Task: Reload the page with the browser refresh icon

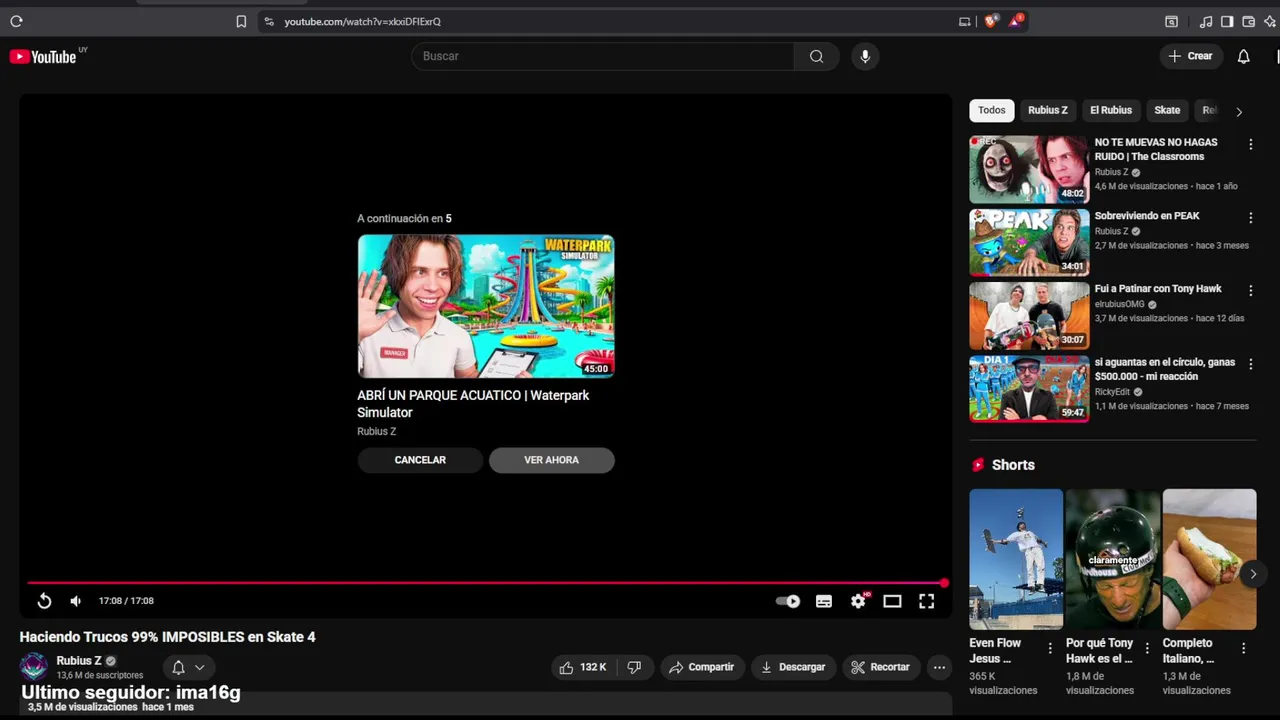Action: (x=16, y=21)
